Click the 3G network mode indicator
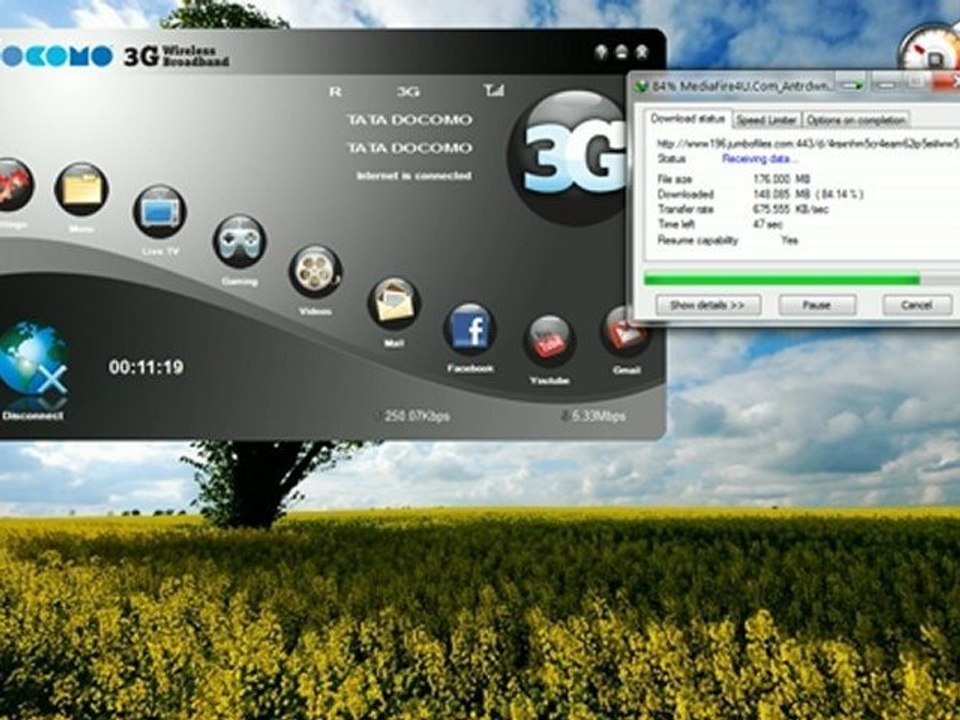960x720 pixels. click(408, 92)
